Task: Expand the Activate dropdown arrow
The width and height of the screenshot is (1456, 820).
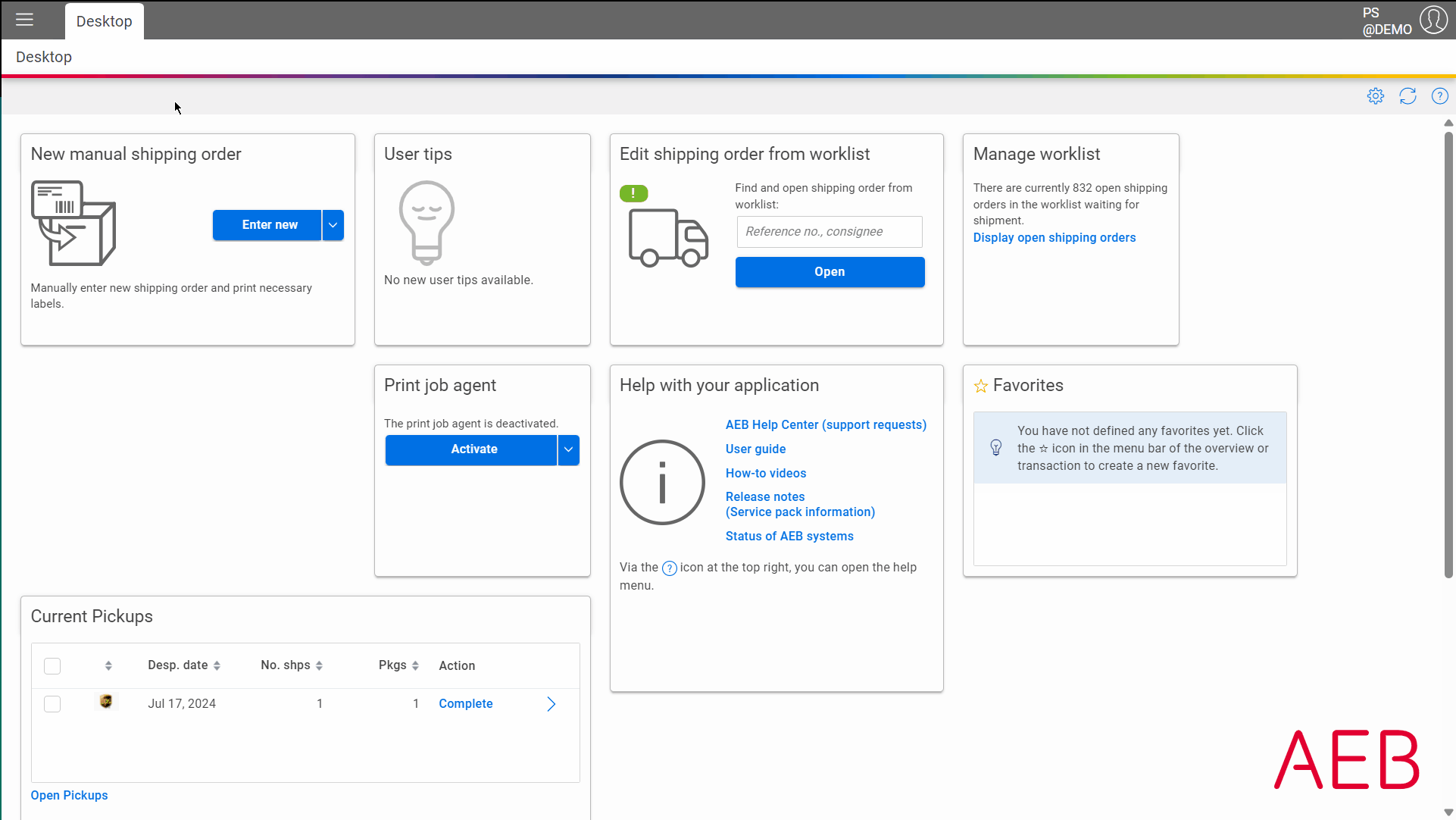Action: (569, 450)
